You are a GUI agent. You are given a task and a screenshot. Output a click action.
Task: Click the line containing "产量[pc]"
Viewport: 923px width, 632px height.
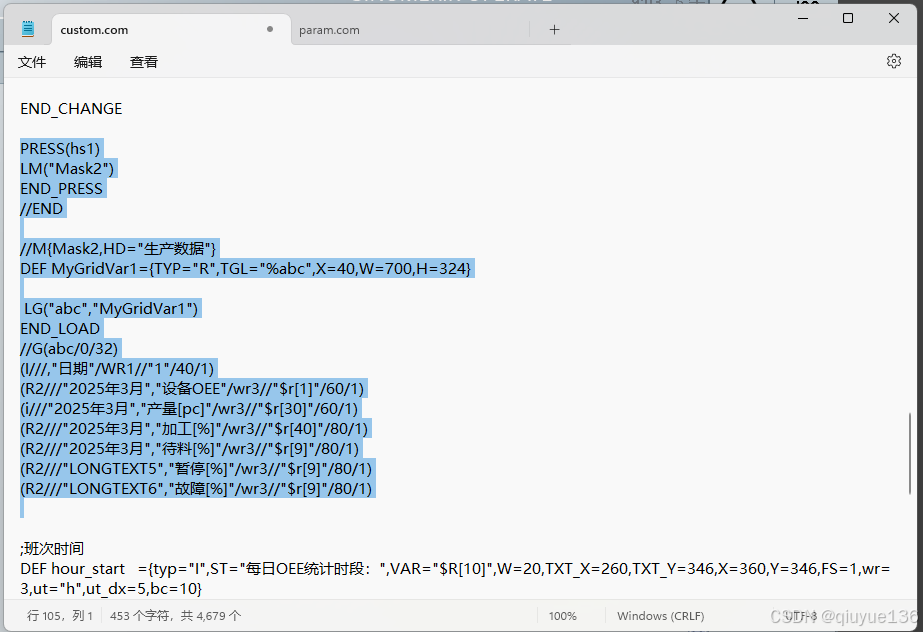click(x=189, y=409)
